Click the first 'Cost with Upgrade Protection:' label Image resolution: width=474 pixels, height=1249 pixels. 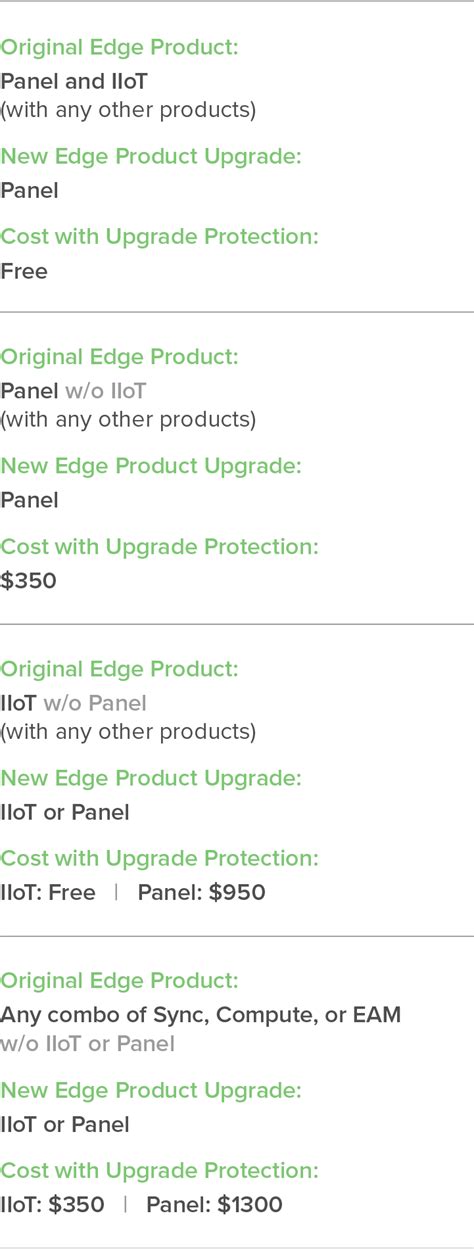tap(159, 237)
